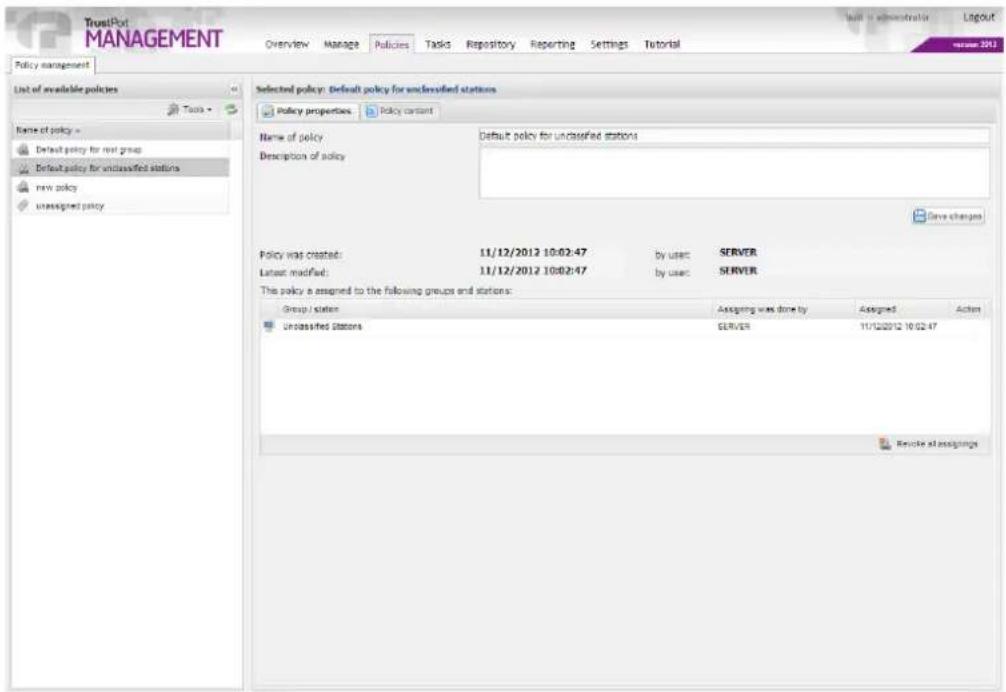Open the Manage menu
Image resolution: width=1006 pixels, height=692 pixels.
341,44
